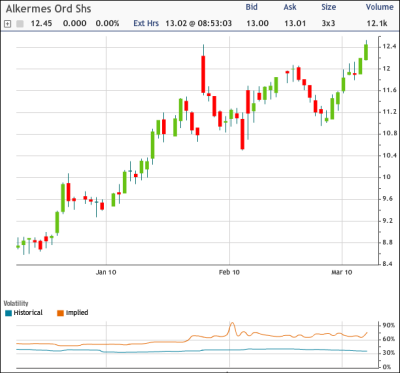Click the Historical legend label
Image resolution: width=400 pixels, height=373 pixels.
click(28, 313)
